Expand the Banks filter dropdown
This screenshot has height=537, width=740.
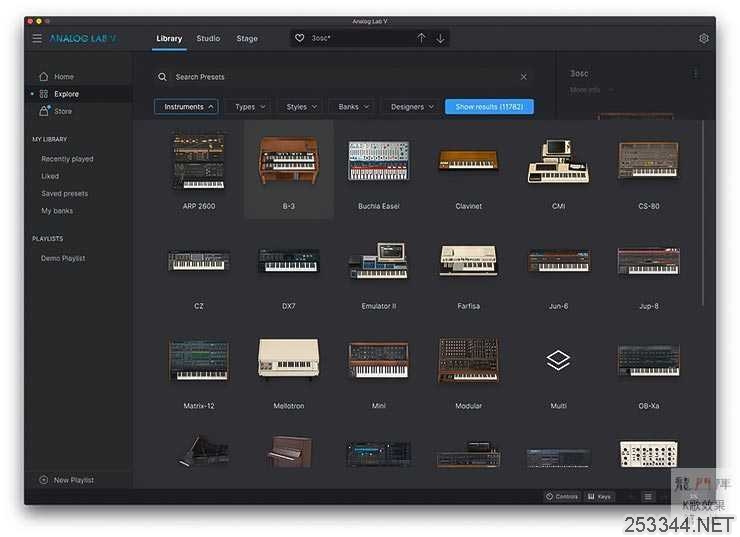353,107
